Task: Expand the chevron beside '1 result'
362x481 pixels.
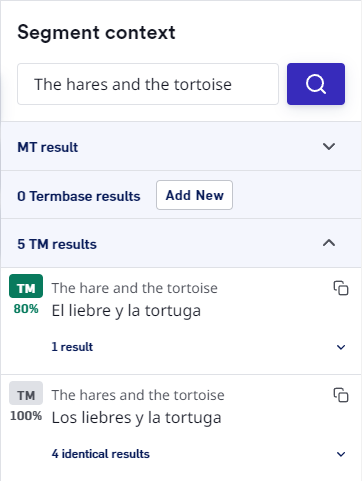Action: [341, 347]
